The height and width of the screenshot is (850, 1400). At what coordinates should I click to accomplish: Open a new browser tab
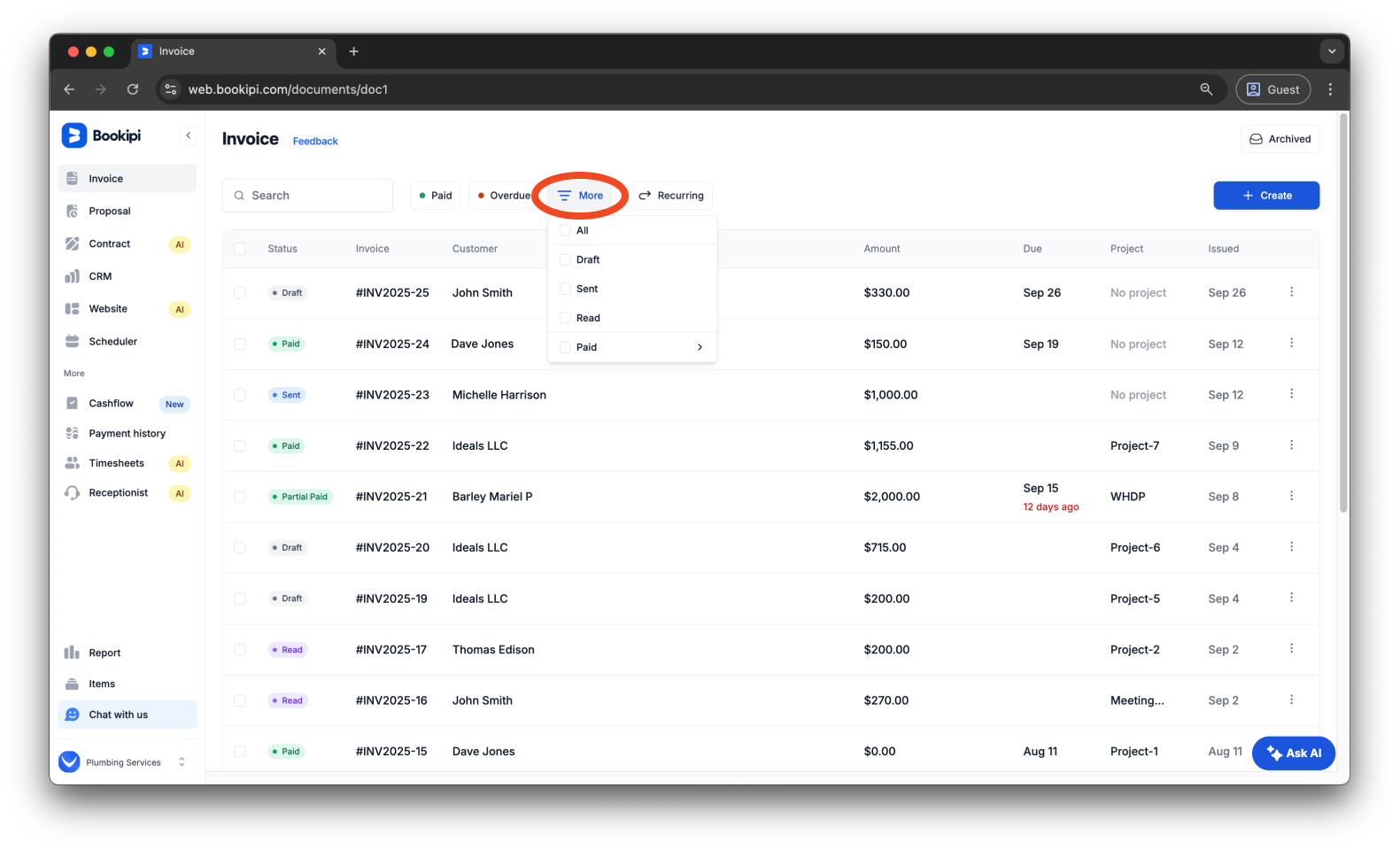pyautogui.click(x=353, y=51)
